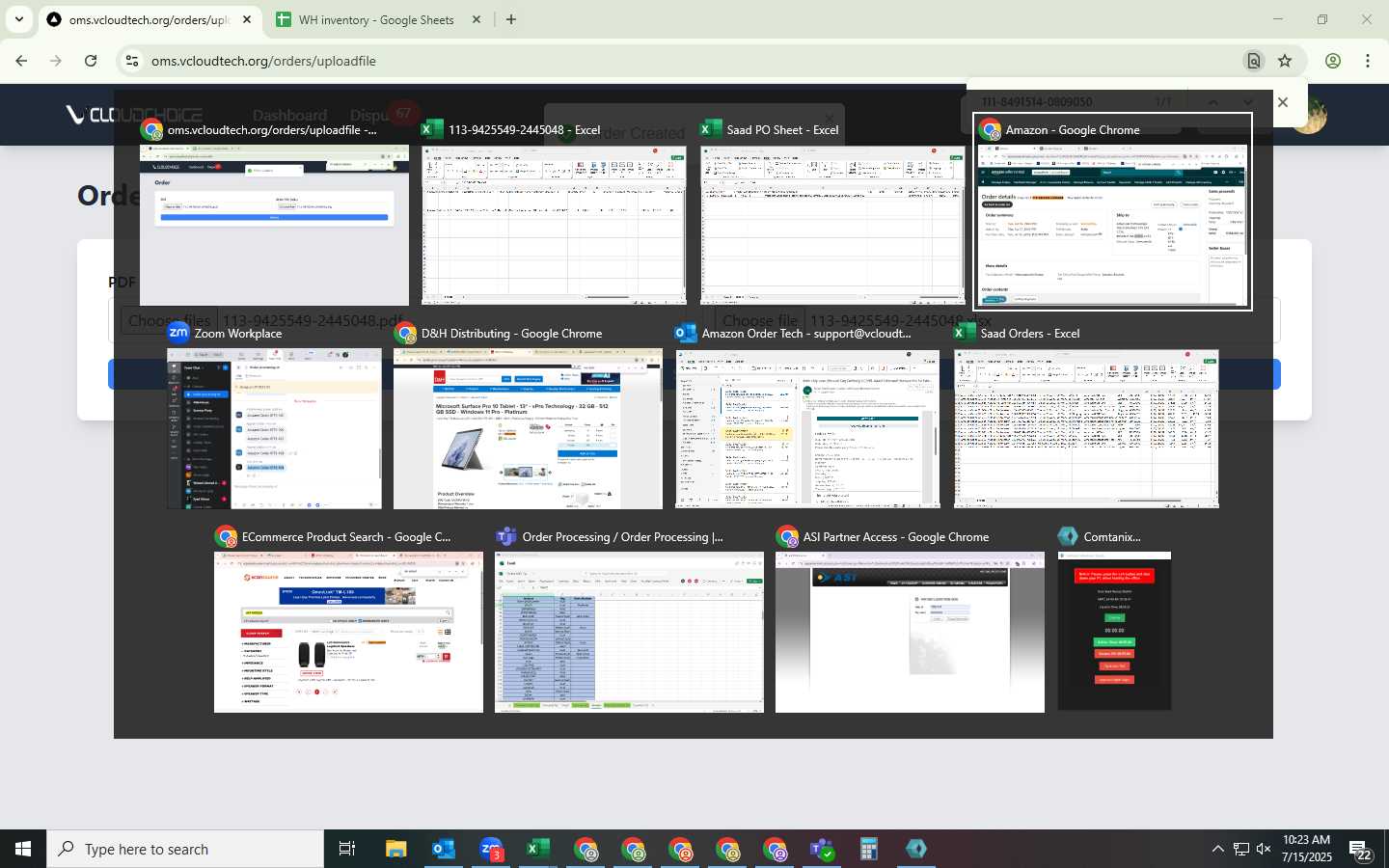This screenshot has height=868, width=1389.
Task: Open Zoom from the taskbar
Action: tap(491, 849)
